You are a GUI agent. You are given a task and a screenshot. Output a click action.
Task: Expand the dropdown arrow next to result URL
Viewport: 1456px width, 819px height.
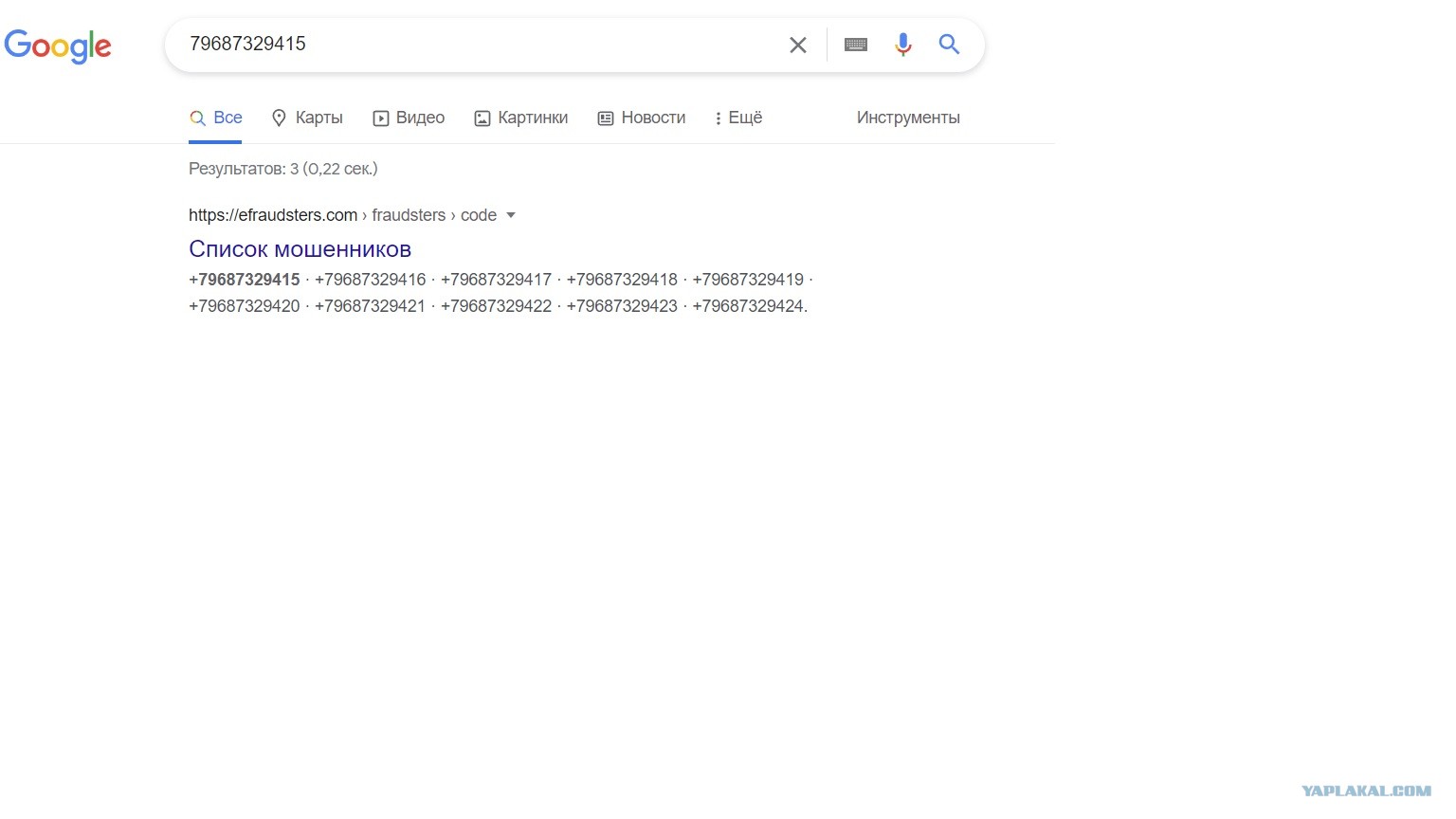click(511, 215)
